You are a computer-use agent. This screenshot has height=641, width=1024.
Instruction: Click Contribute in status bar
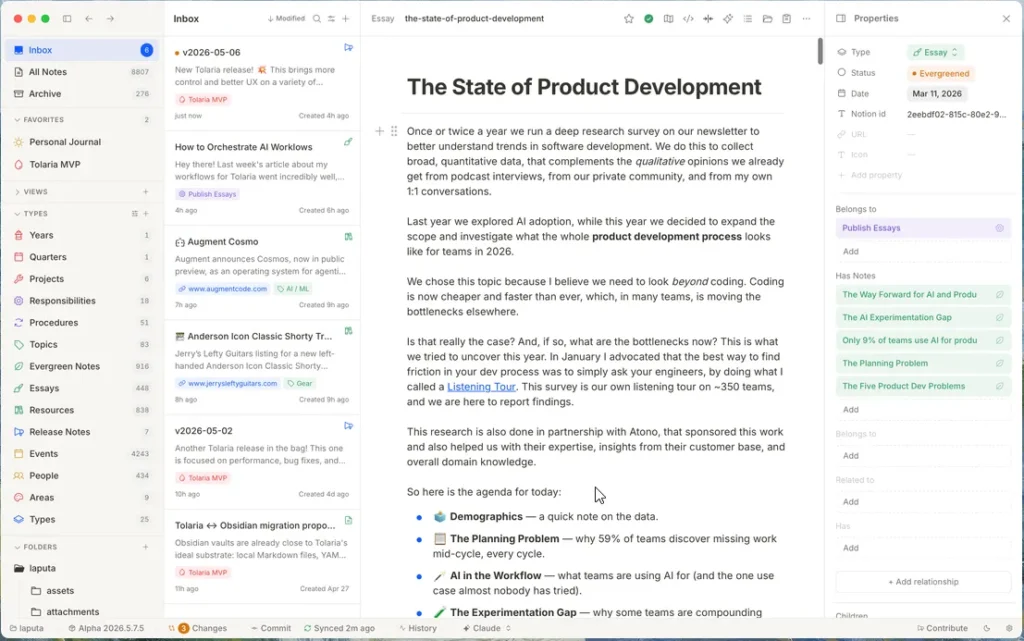pyautogui.click(x=942, y=628)
